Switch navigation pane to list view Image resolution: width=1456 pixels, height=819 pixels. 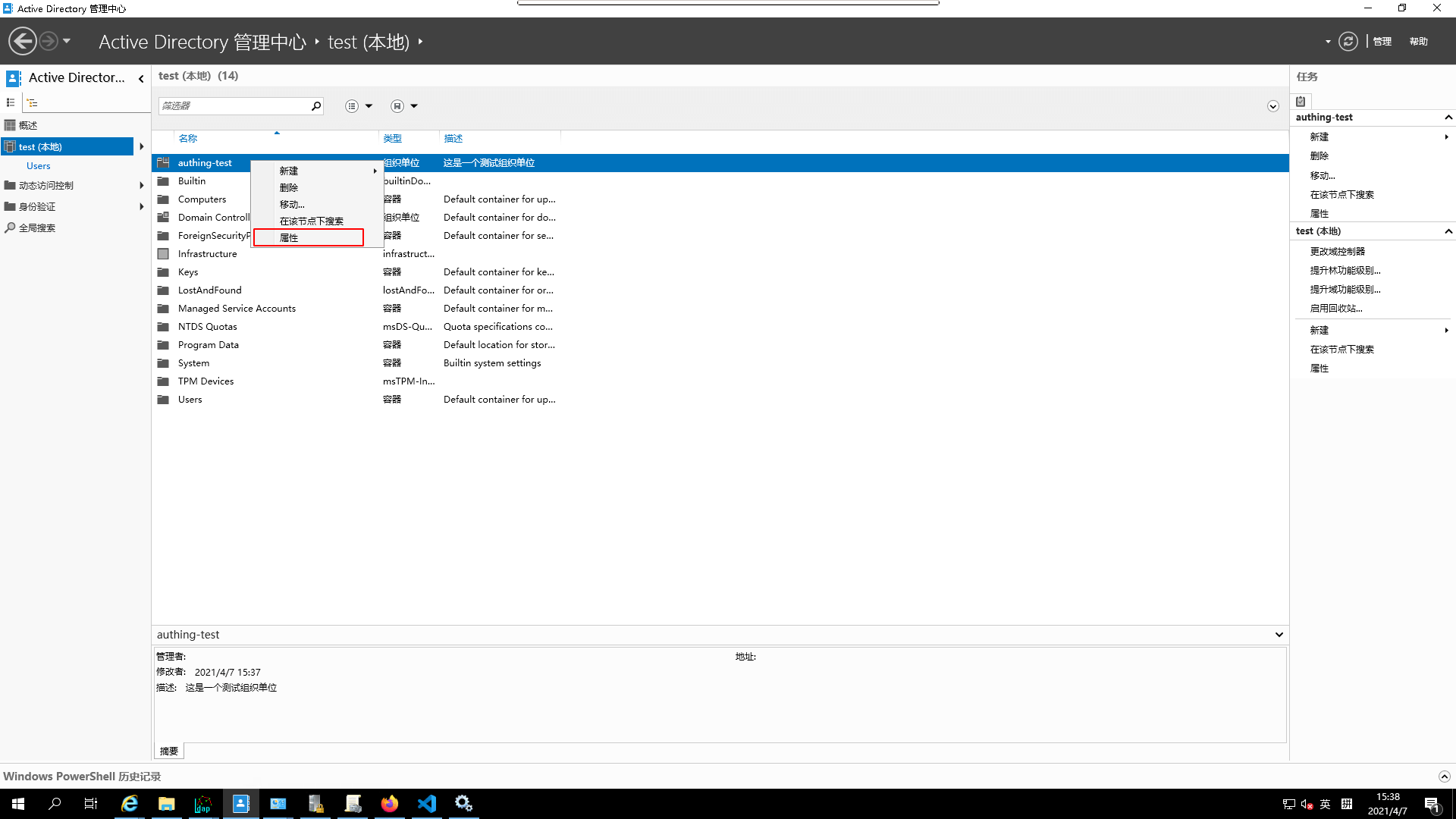click(11, 102)
